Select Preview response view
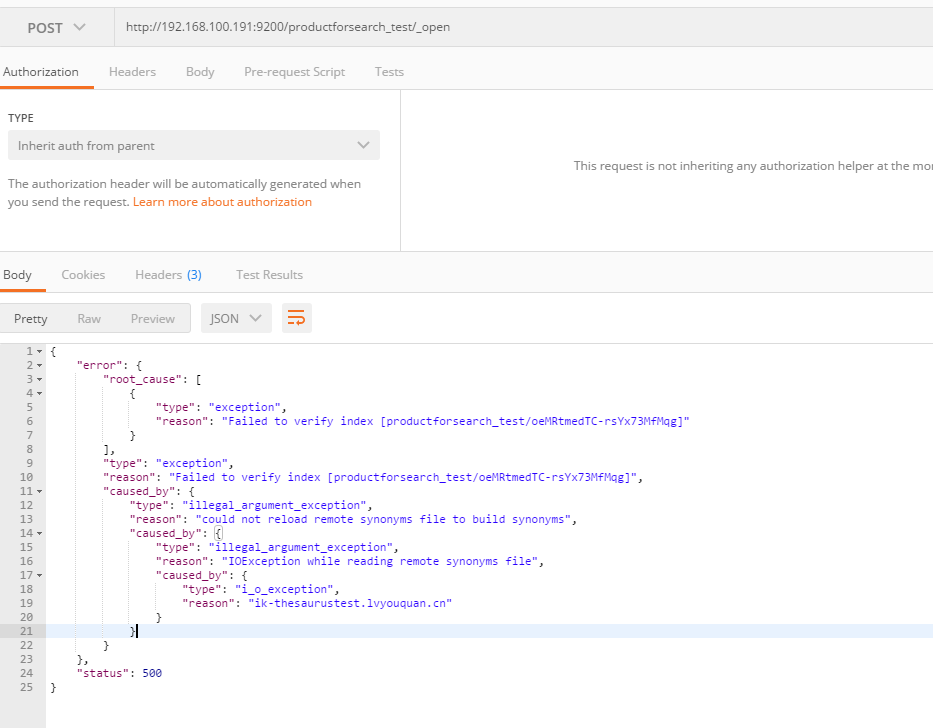This screenshot has height=728, width=933. click(153, 318)
